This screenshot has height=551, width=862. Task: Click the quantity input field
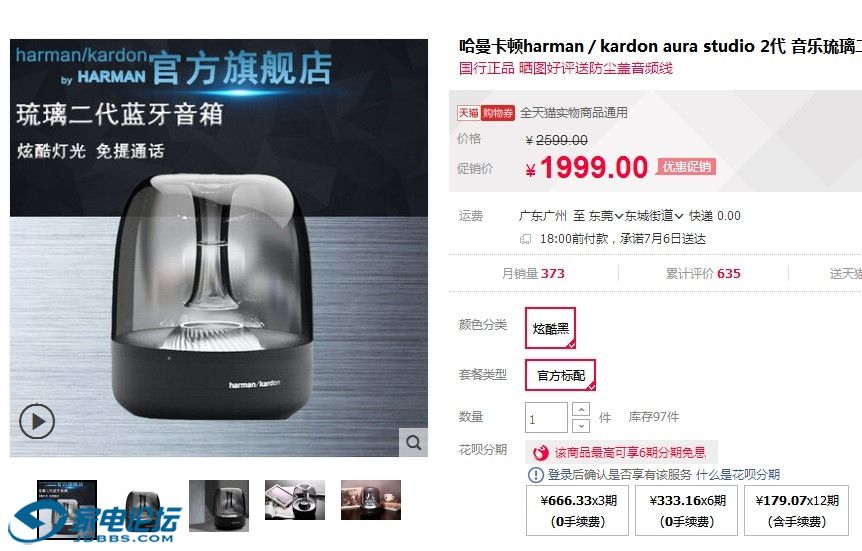546,418
